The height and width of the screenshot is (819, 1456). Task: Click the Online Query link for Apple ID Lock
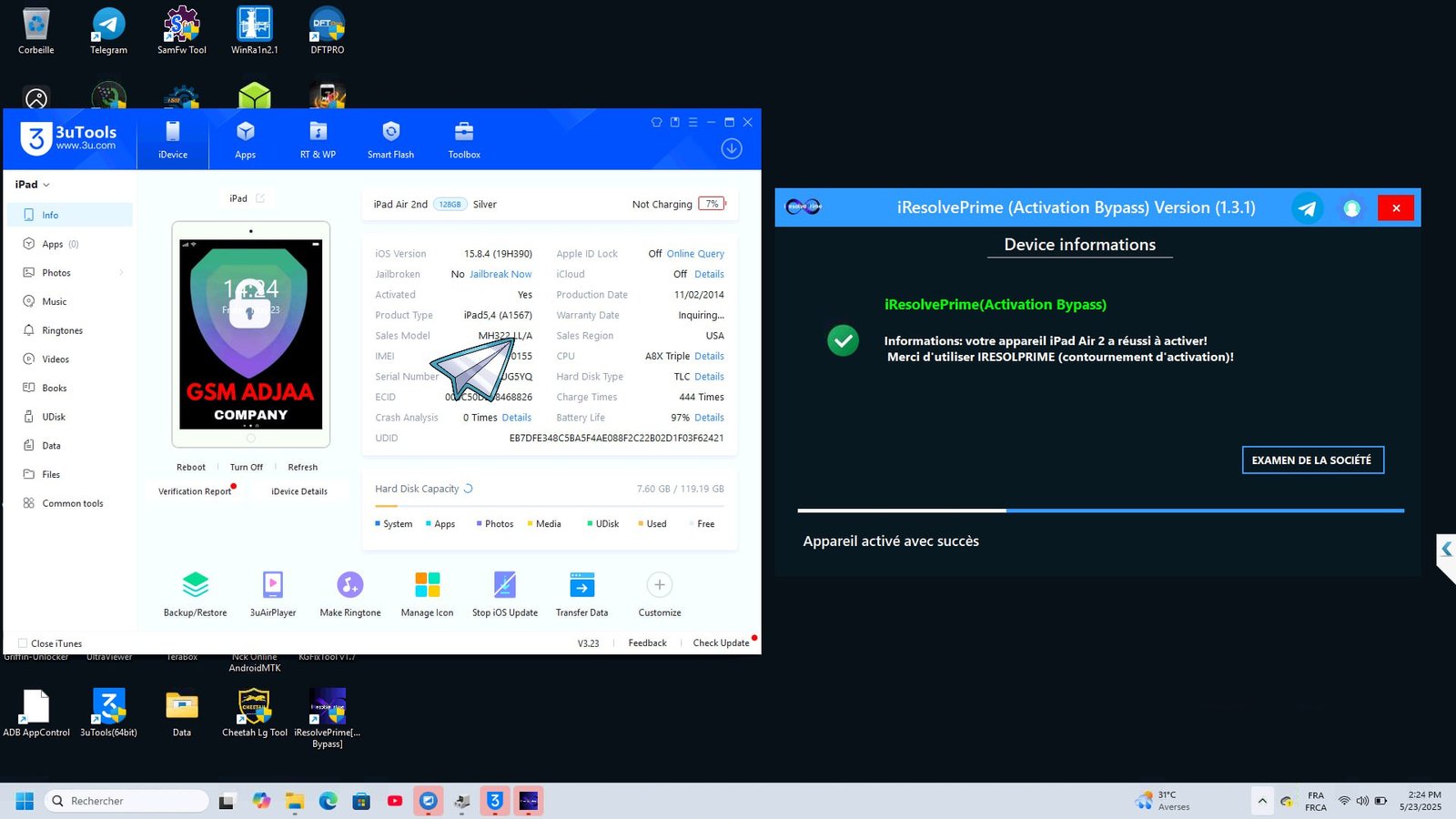point(695,254)
